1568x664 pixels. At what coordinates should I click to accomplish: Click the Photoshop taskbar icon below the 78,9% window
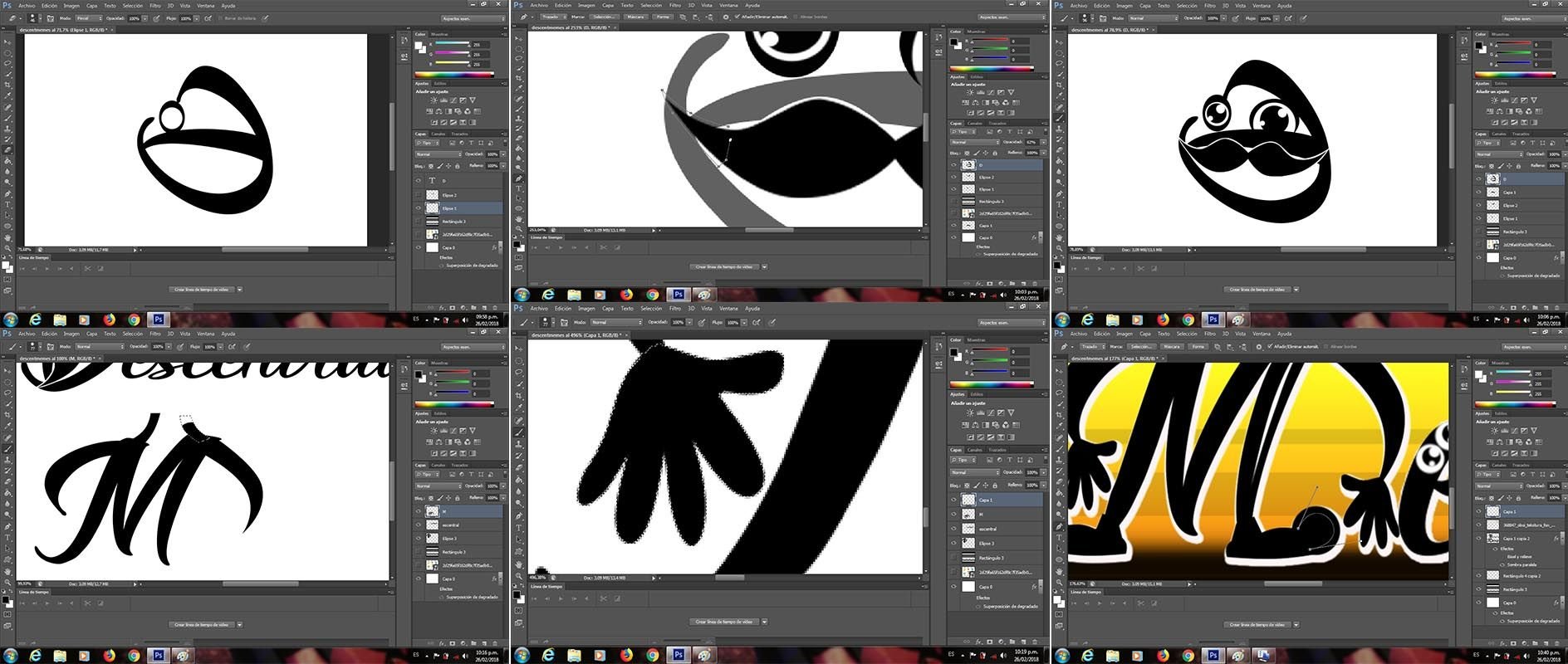pyautogui.click(x=1213, y=320)
